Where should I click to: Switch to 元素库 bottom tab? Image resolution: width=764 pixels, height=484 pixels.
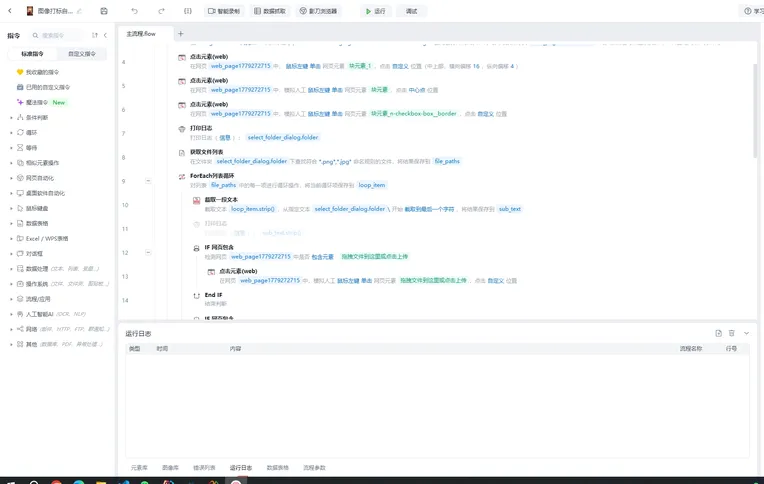point(139,468)
